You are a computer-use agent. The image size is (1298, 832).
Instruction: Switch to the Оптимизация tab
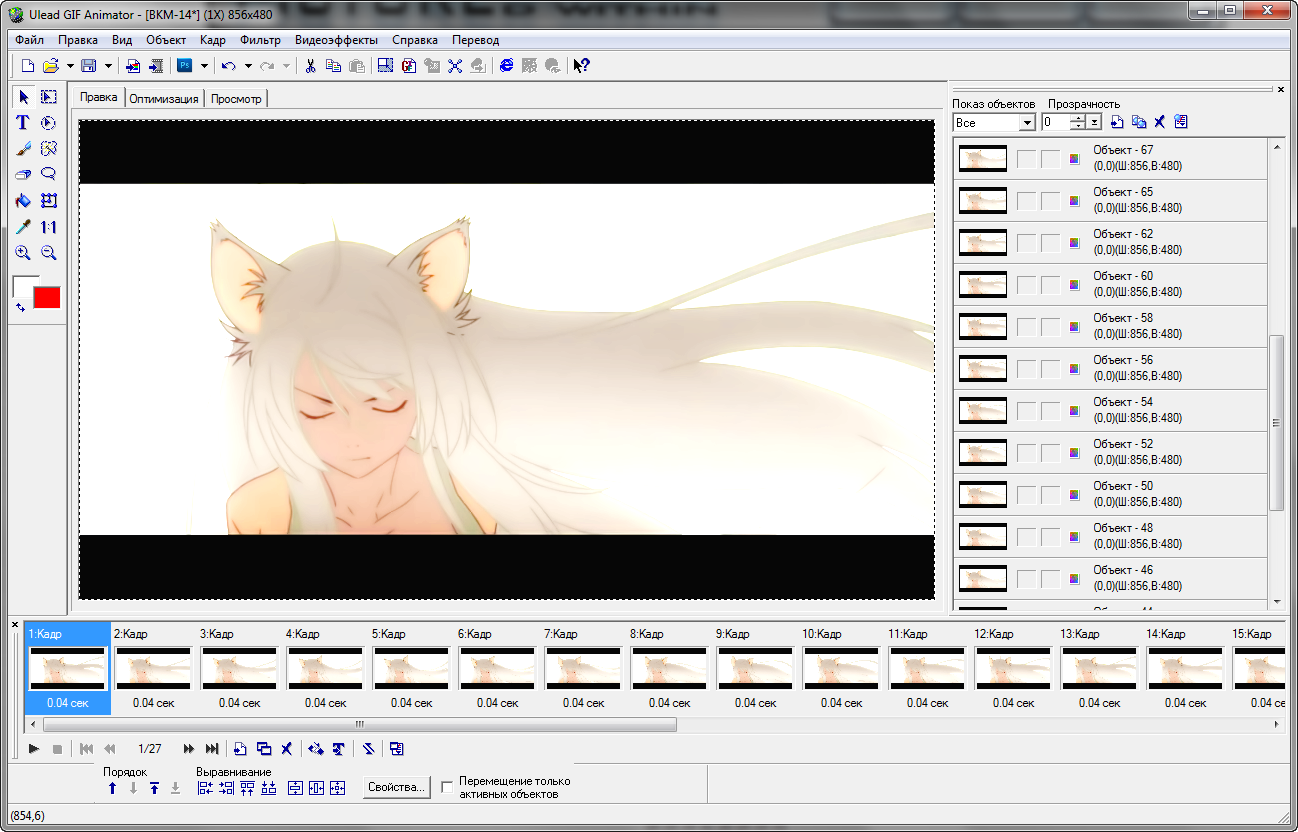[x=164, y=99]
